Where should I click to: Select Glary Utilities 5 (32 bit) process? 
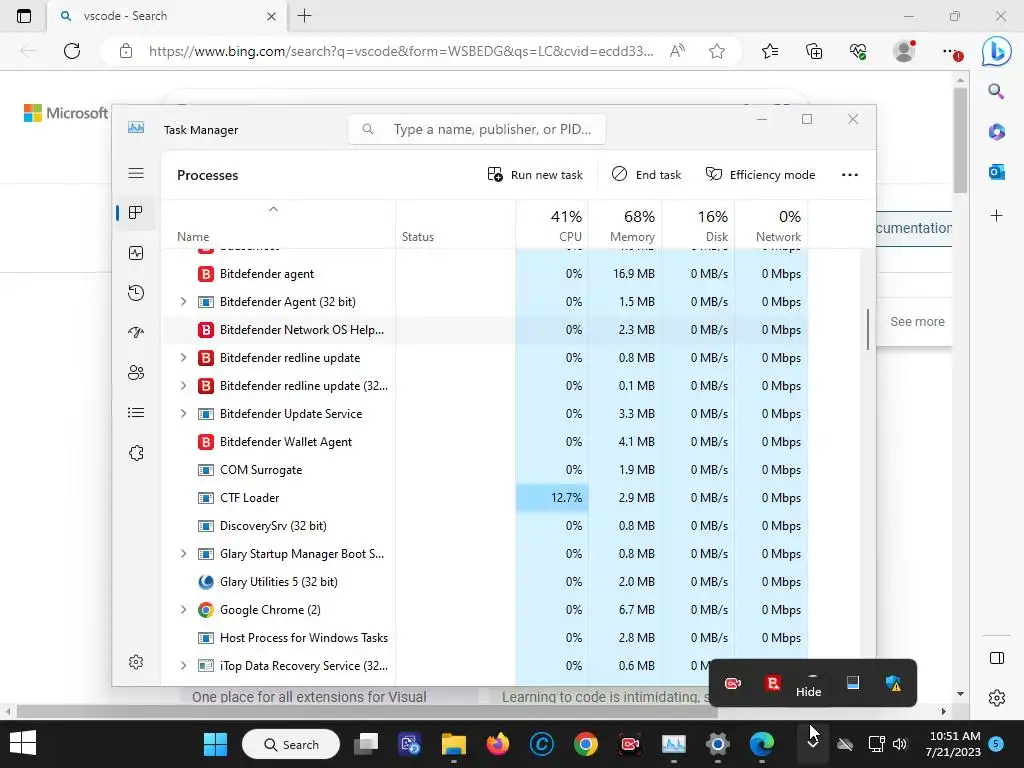pyautogui.click(x=485, y=582)
